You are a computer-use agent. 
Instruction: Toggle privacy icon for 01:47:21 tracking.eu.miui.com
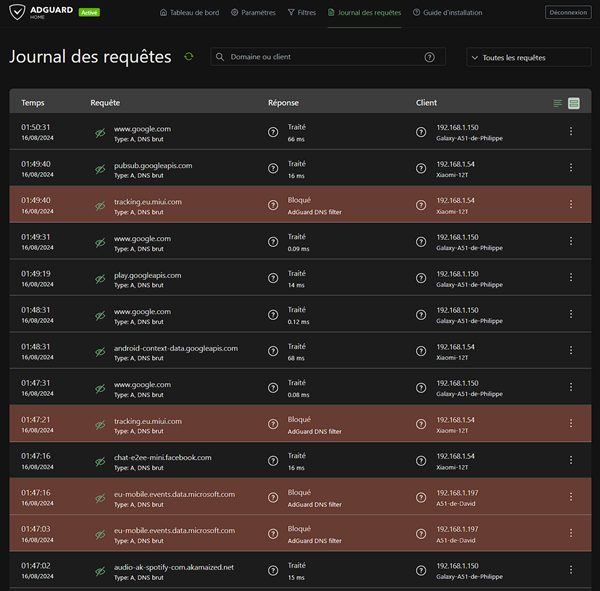point(100,425)
